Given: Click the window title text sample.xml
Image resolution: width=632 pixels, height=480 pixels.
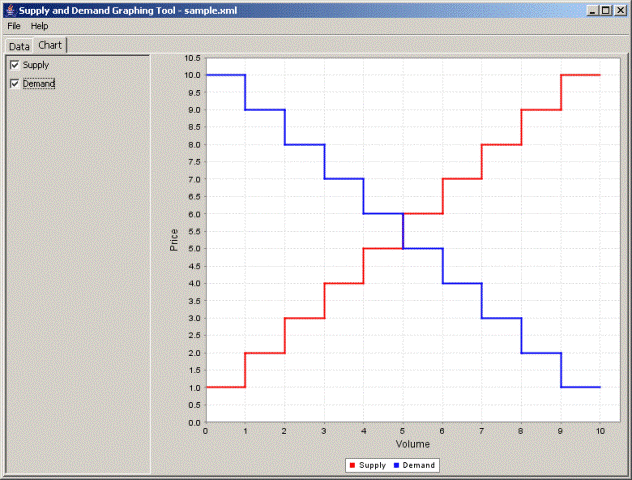Looking at the screenshot, I should 210,11.
